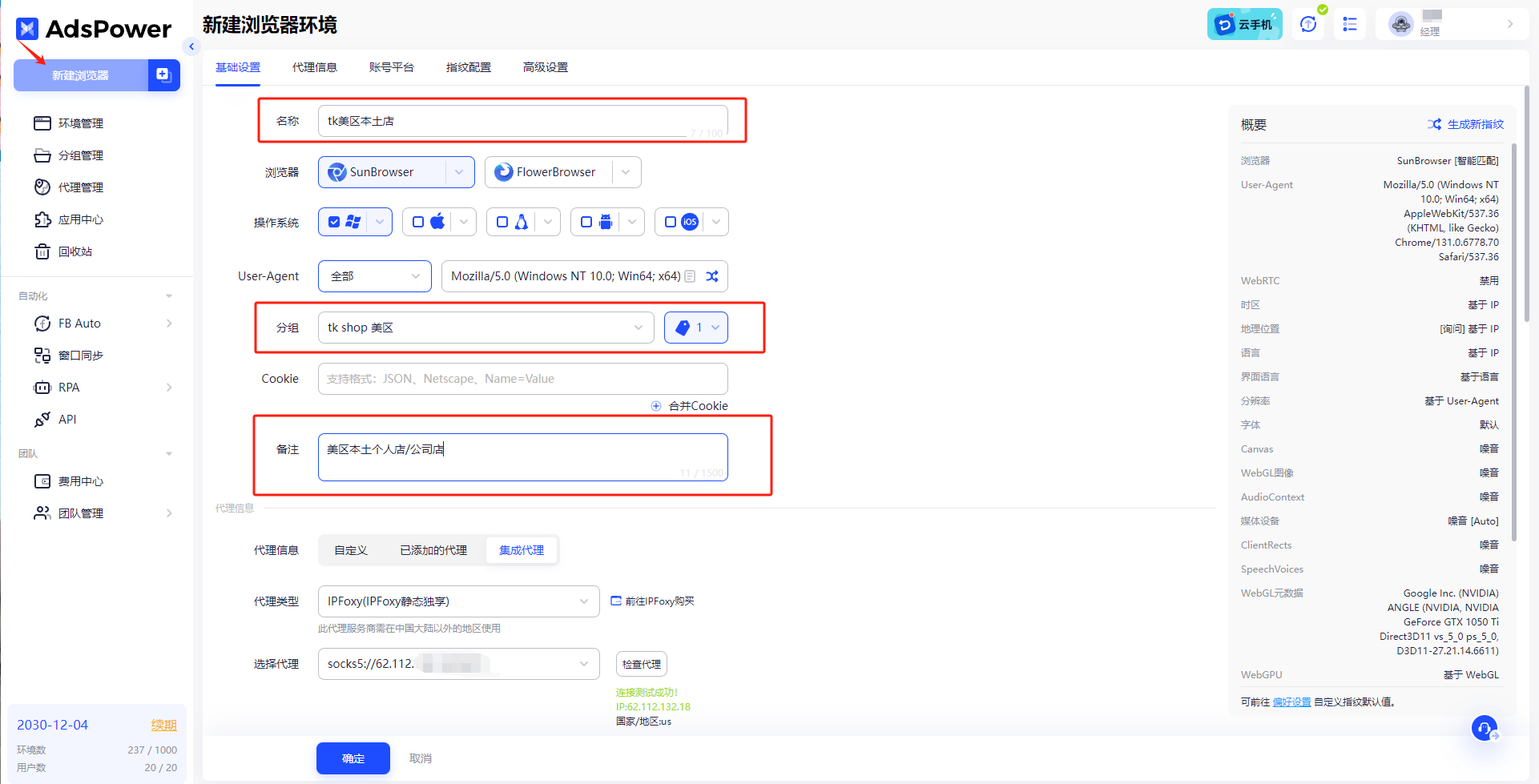The width and height of the screenshot is (1539, 784).
Task: Switch to 高级设置 tab
Action: pyautogui.click(x=546, y=67)
